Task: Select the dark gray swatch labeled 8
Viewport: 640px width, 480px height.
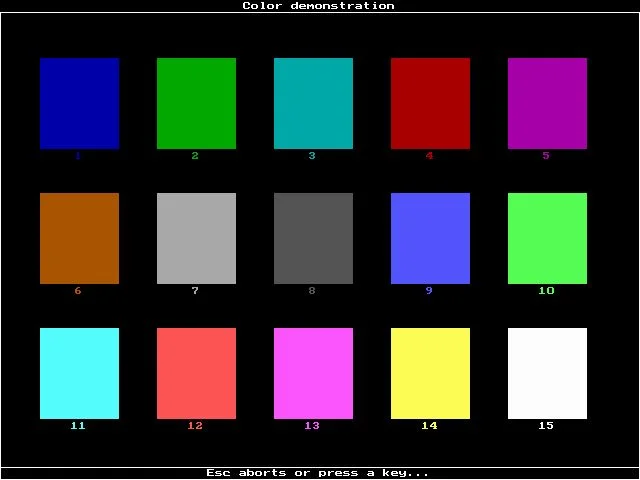Action: pos(313,238)
